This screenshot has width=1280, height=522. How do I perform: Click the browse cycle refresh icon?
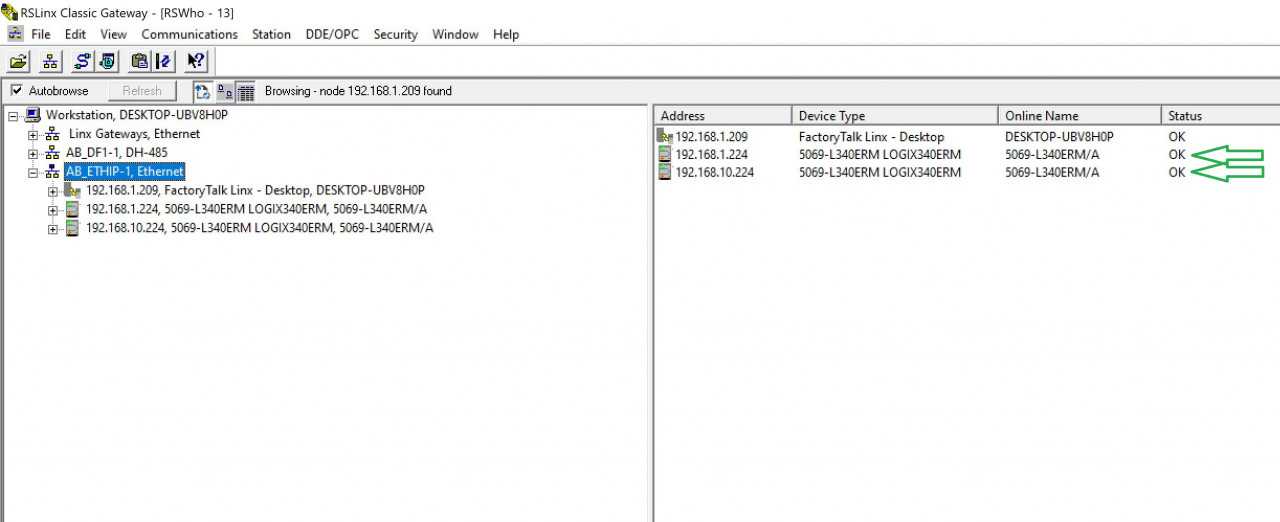click(x=202, y=91)
